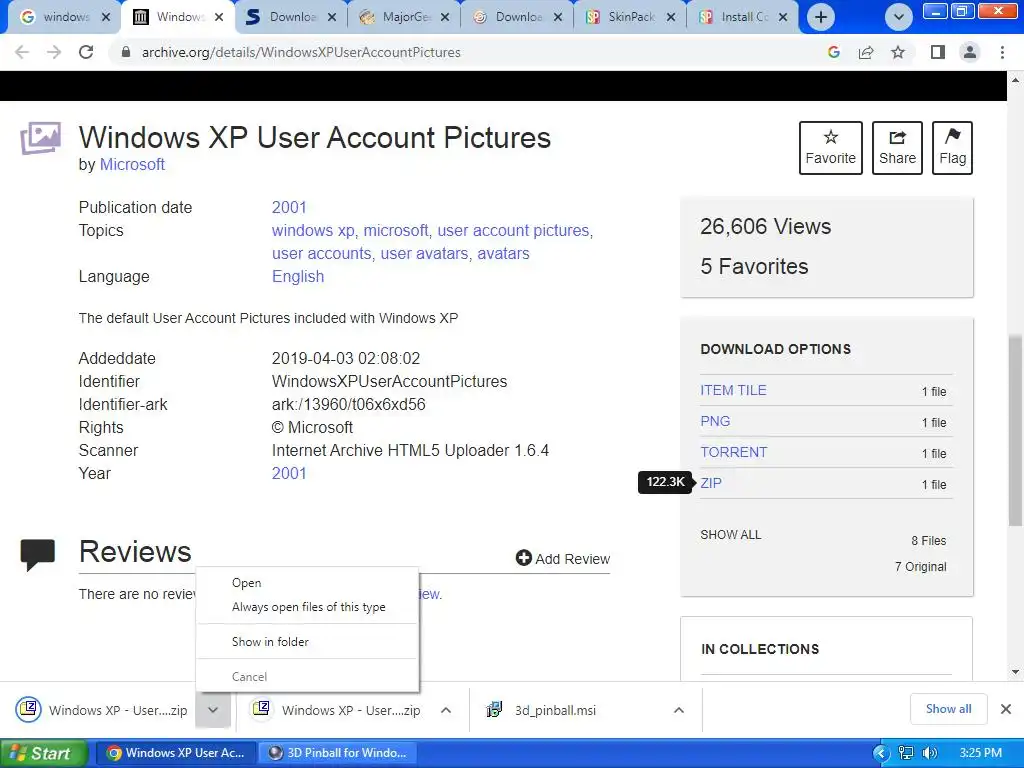The width and height of the screenshot is (1024, 768).
Task: Reload the archive.org page
Action: pos(86,52)
